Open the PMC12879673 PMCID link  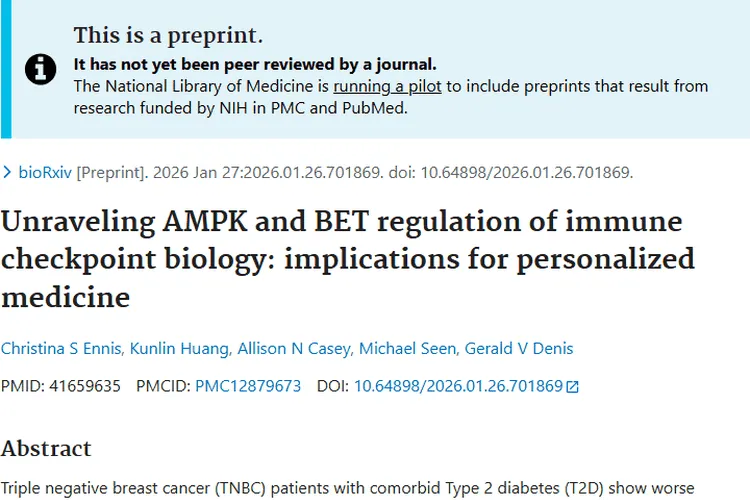point(247,386)
